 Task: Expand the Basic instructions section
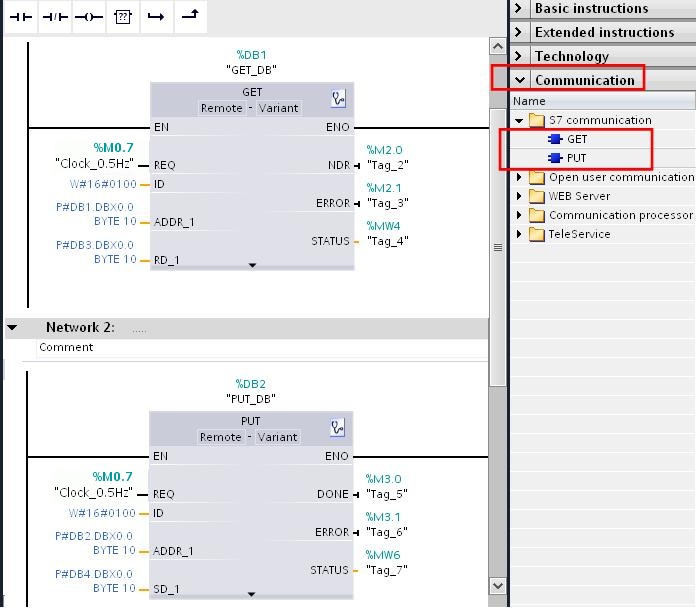[518, 8]
